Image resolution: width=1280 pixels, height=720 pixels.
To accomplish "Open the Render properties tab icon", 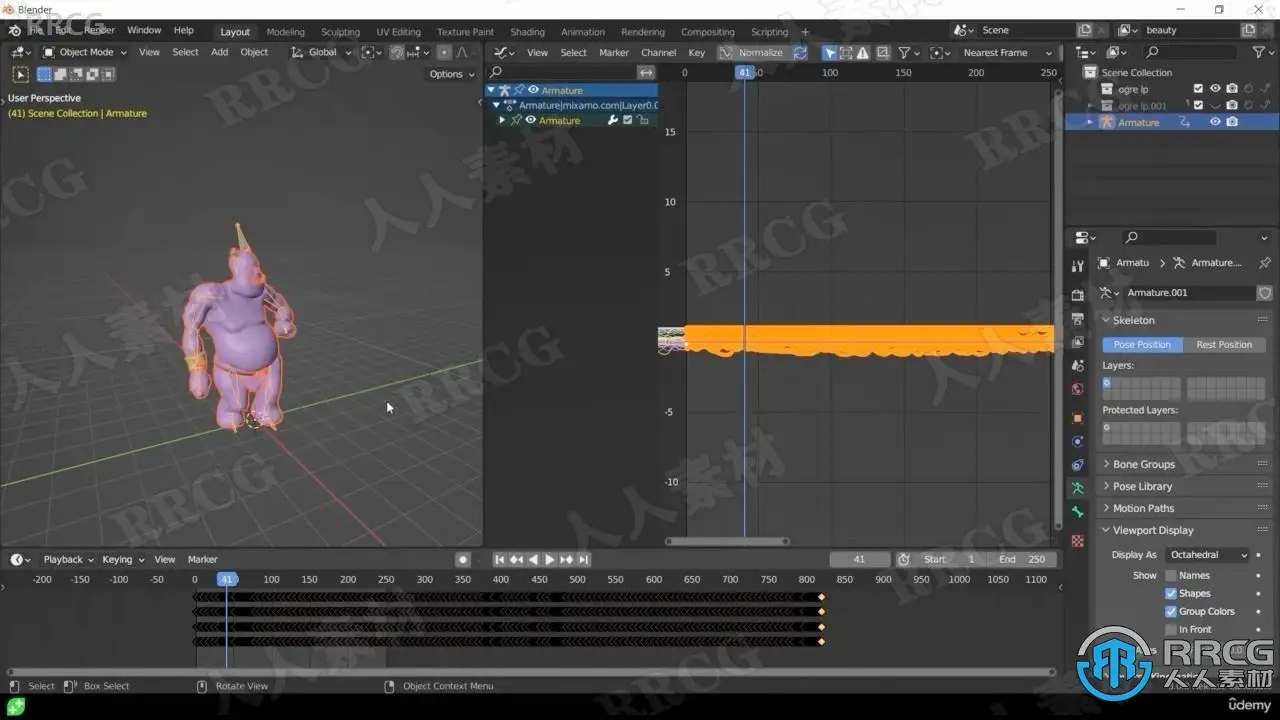I will click(1077, 295).
